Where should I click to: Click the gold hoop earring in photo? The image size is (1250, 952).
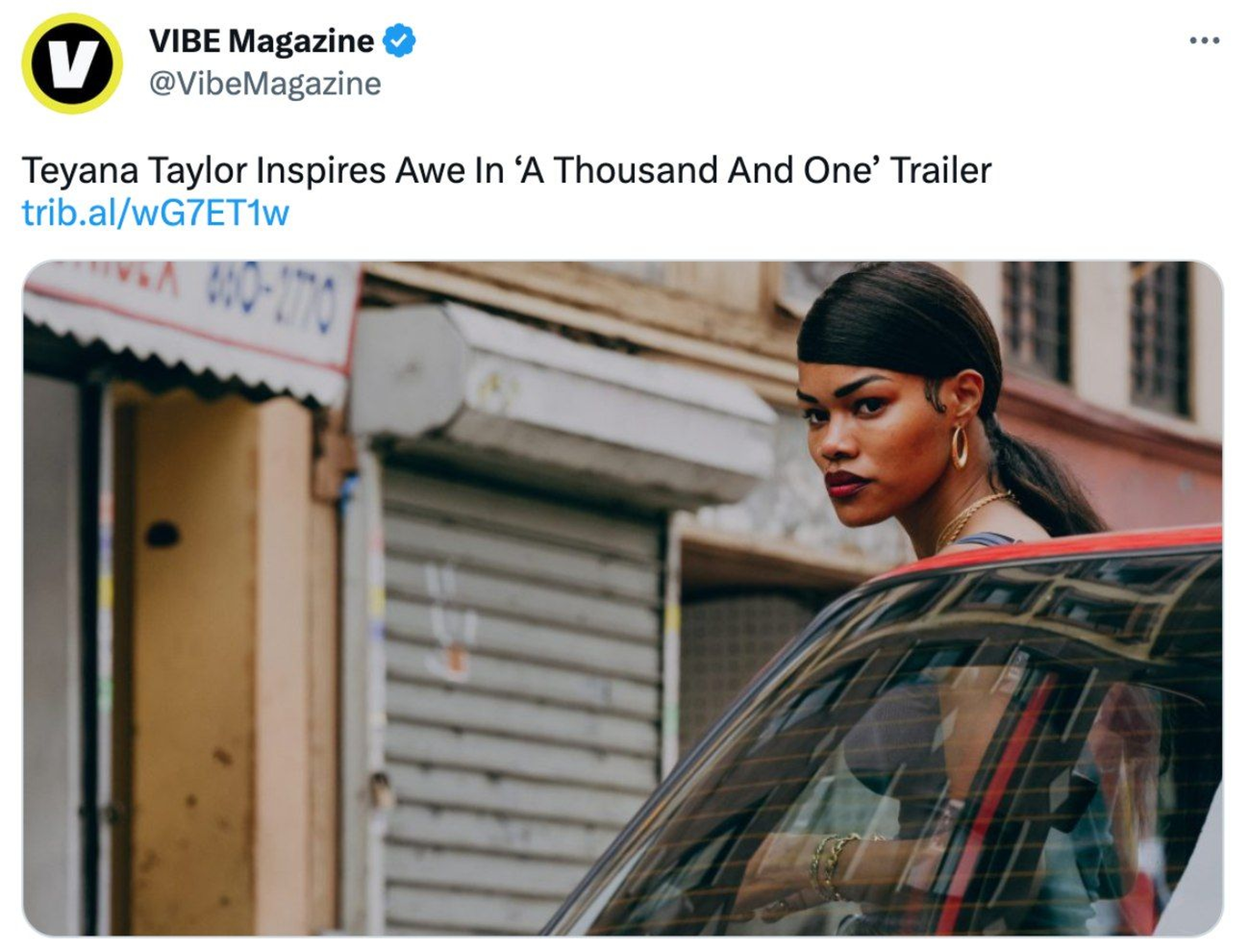959,446
